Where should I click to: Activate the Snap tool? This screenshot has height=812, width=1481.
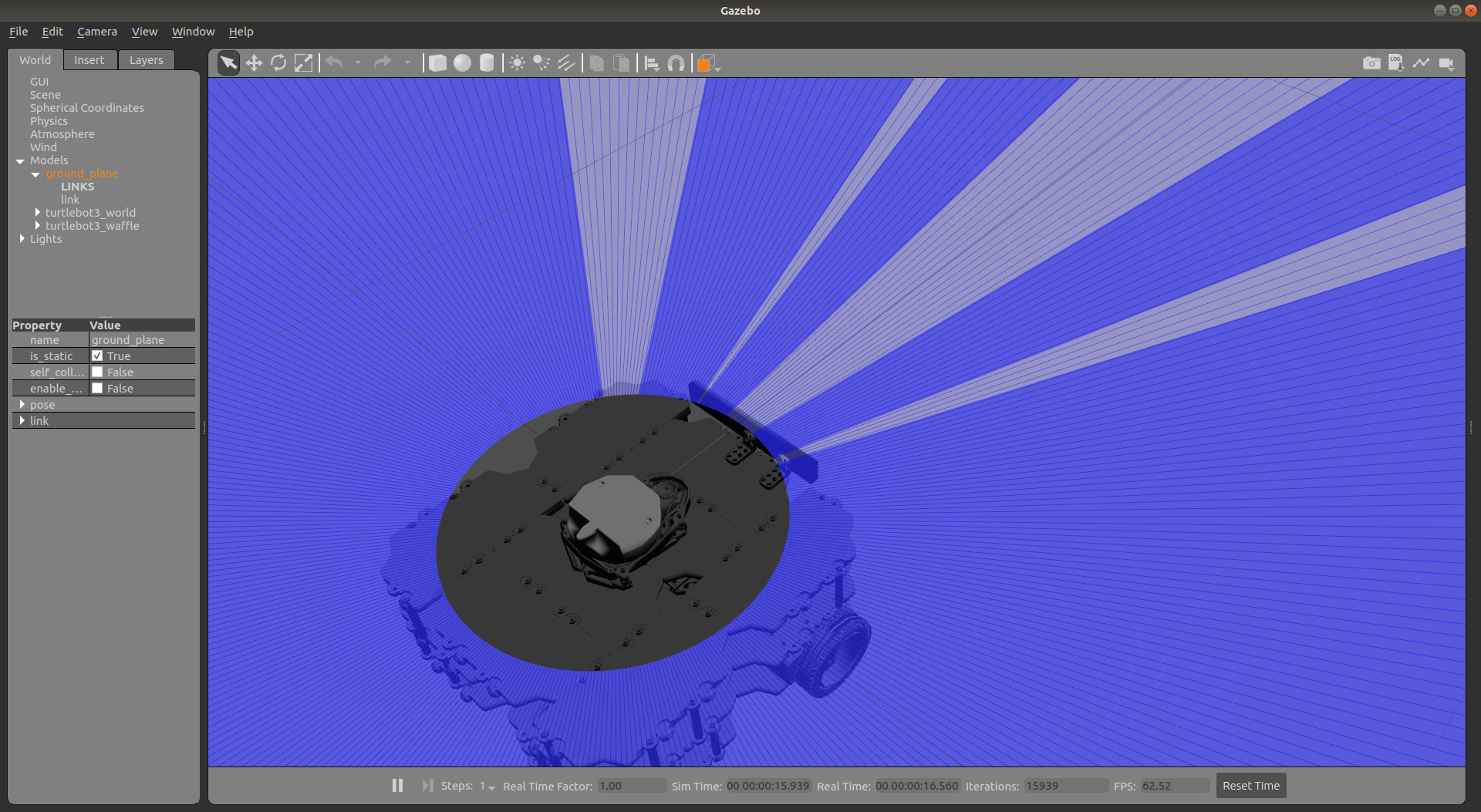(x=676, y=62)
